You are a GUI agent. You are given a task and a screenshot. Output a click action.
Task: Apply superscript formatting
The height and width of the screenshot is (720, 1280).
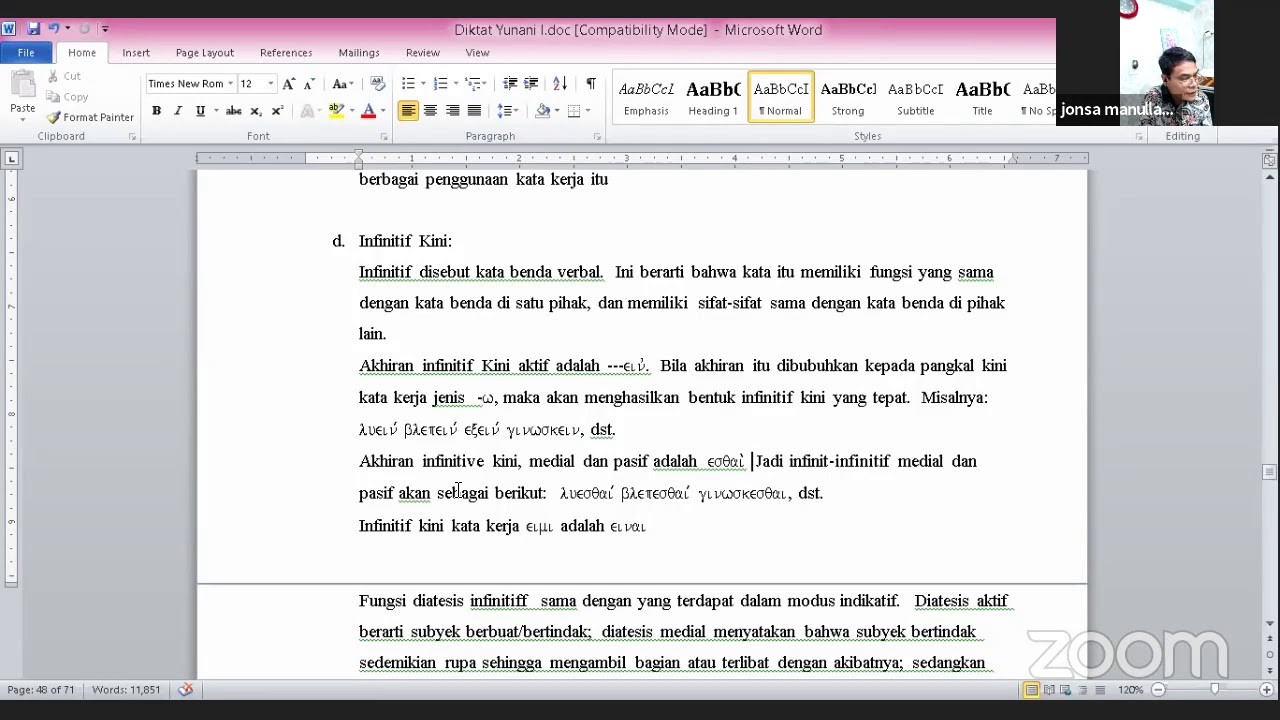[277, 111]
